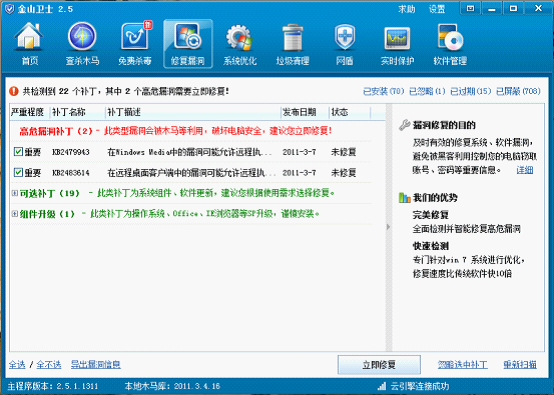The image size is (554, 395).
Task: Maximize the 金山卫士 window
Action: click(513, 8)
